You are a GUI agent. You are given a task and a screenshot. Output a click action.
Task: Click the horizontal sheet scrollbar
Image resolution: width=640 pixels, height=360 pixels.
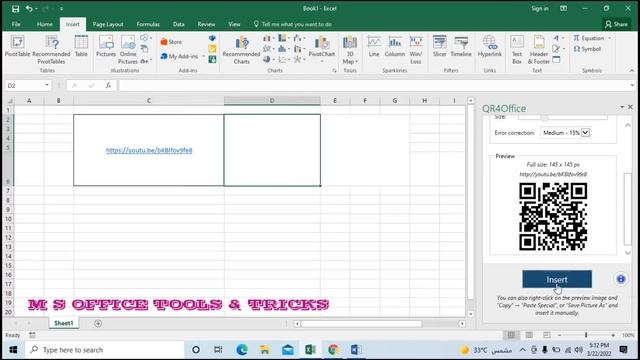(362, 324)
